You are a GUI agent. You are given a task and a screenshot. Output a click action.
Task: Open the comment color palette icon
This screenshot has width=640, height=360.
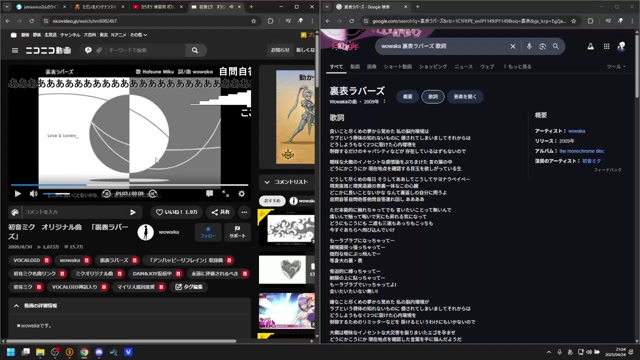(x=15, y=212)
